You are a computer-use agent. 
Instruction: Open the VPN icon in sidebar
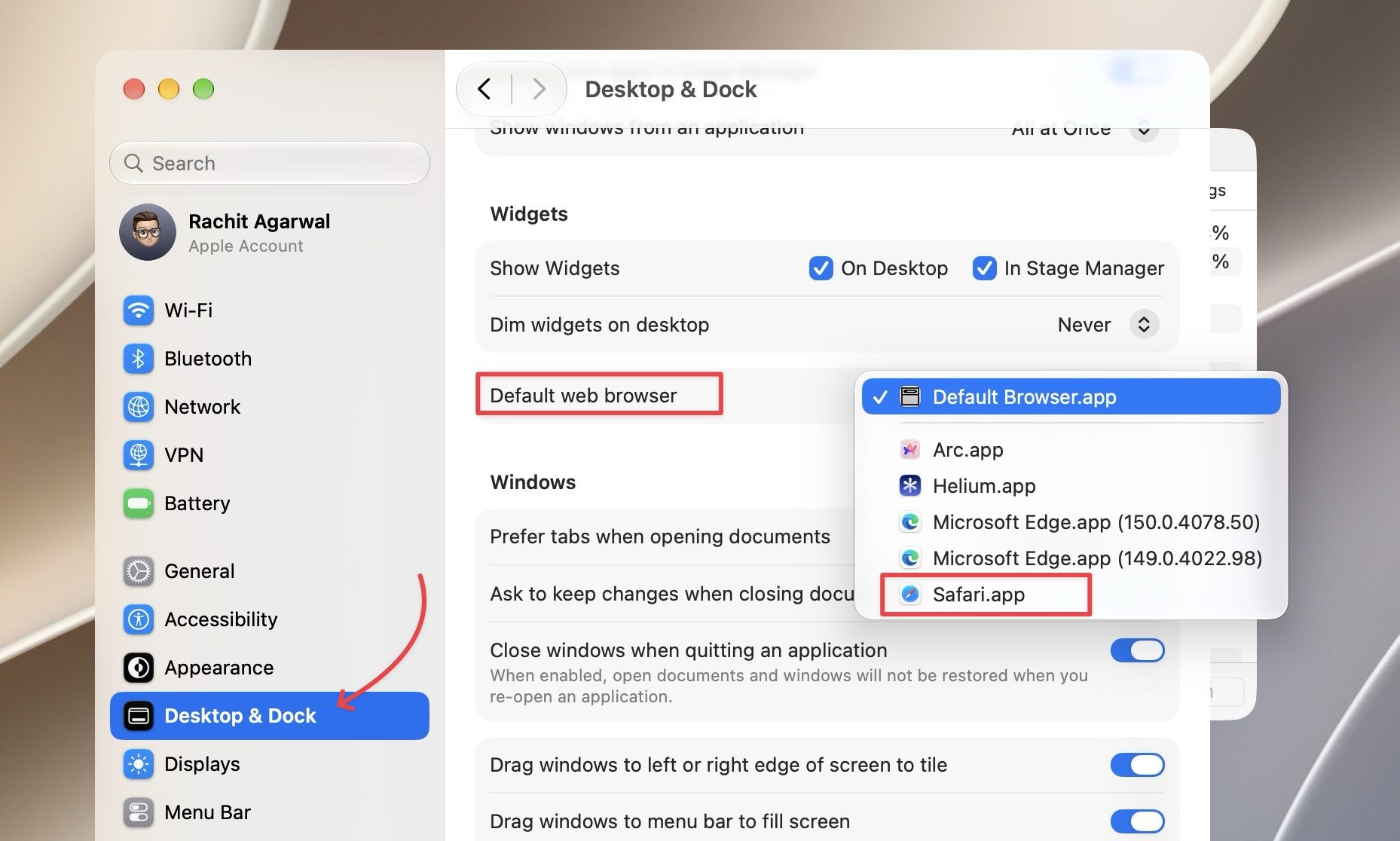coord(139,455)
